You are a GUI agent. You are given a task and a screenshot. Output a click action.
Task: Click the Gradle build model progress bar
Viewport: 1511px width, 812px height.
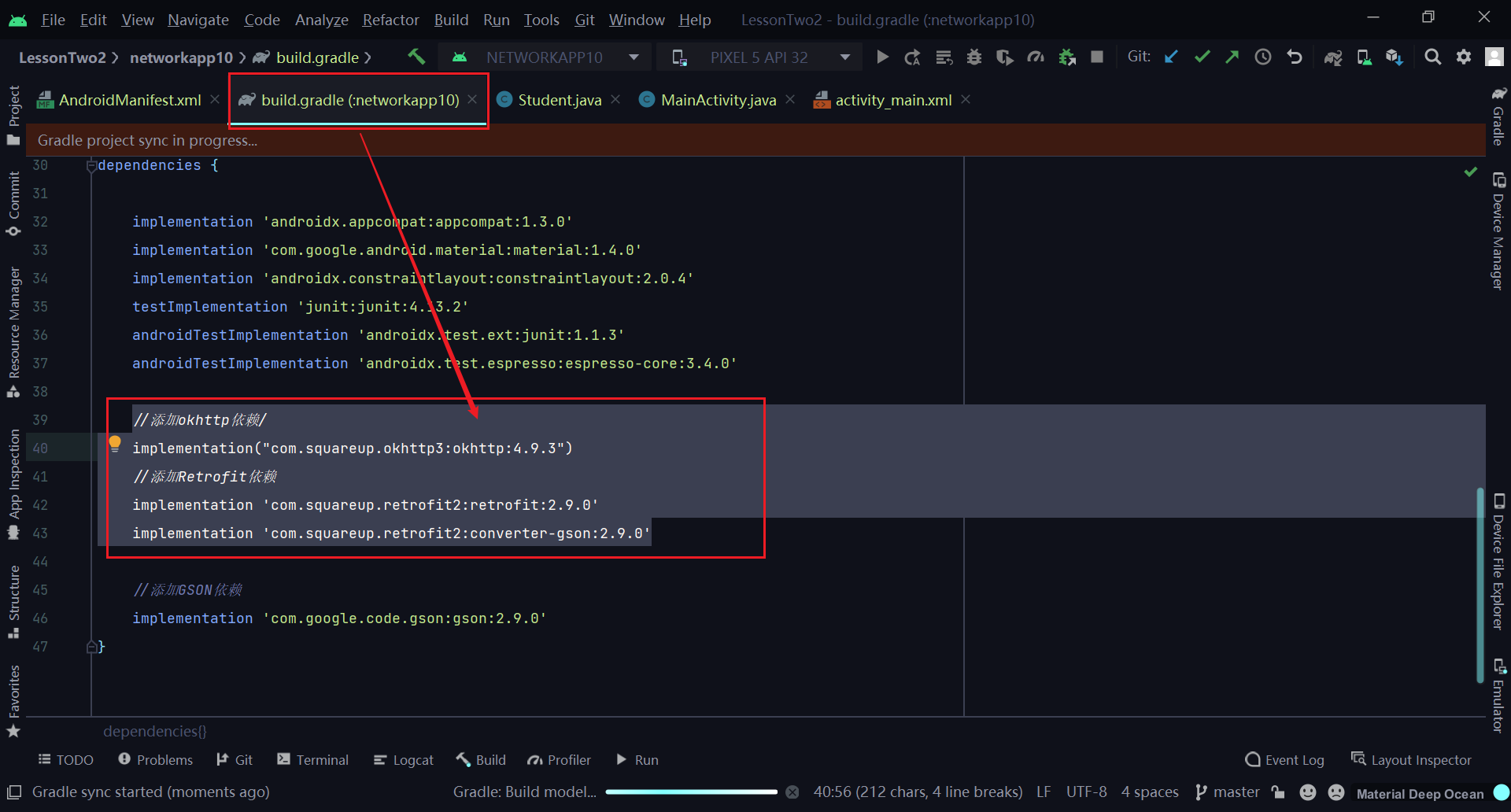(691, 792)
